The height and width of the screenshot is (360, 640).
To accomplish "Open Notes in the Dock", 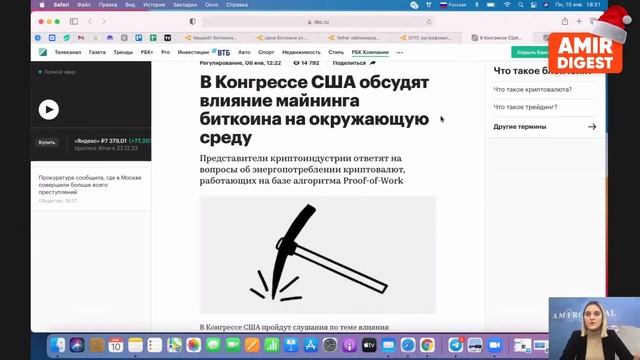I will [x=136, y=345].
